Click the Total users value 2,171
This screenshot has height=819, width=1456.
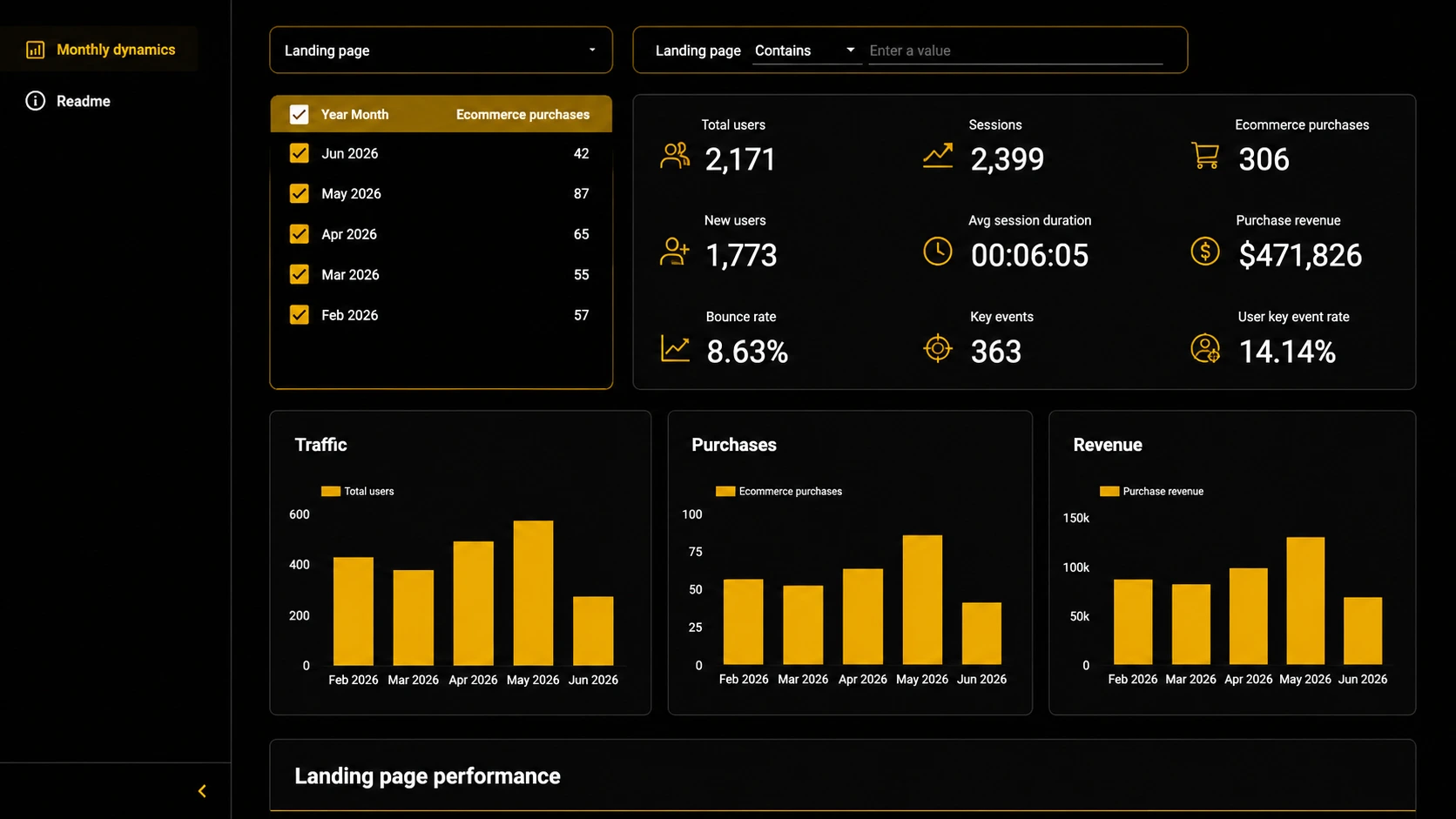[740, 159]
